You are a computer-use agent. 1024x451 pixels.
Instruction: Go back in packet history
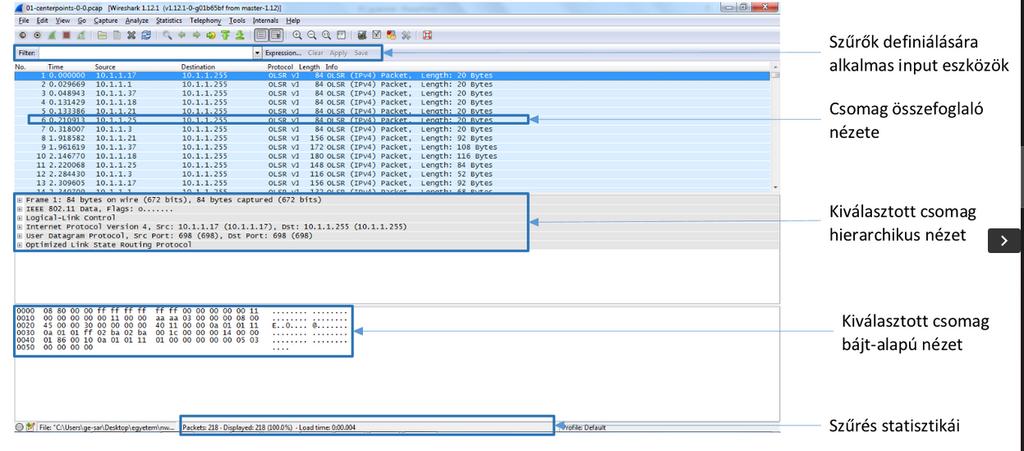point(182,35)
